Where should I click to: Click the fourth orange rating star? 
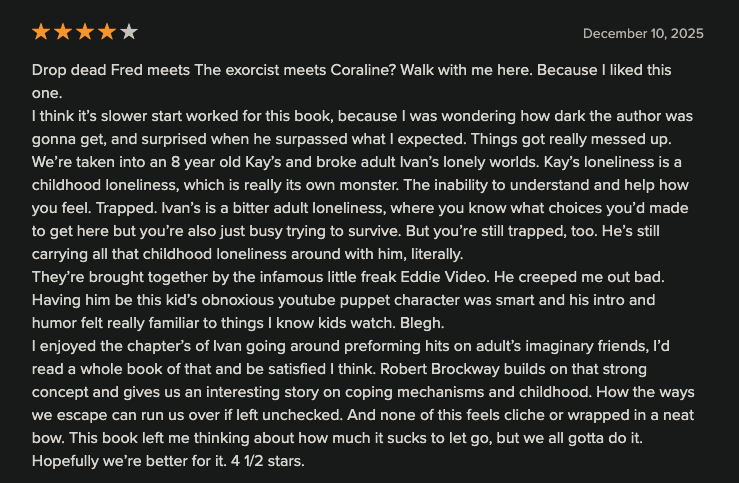(x=107, y=32)
